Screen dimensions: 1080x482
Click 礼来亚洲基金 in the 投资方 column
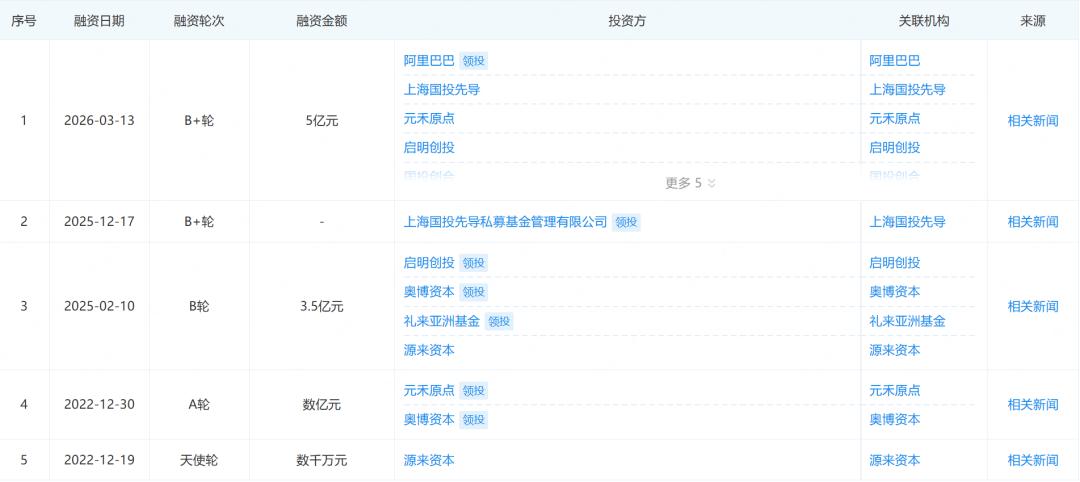pyautogui.click(x=441, y=321)
